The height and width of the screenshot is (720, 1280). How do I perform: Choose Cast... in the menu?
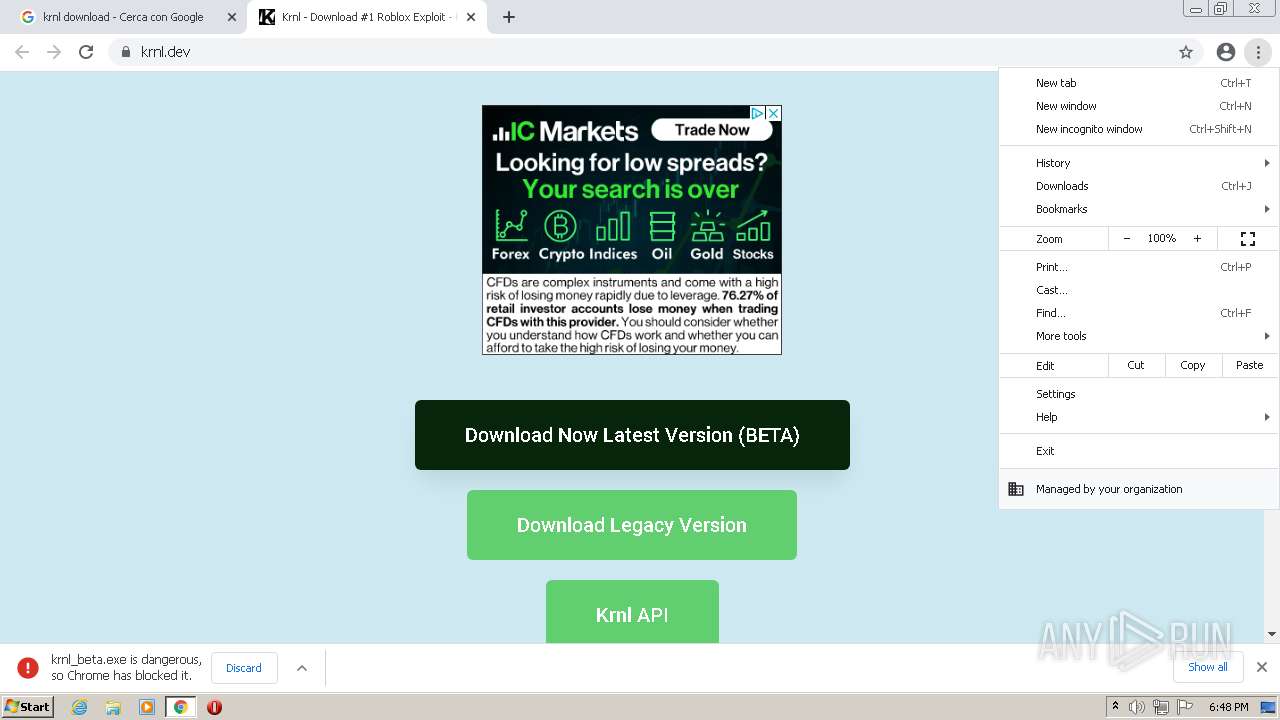coord(1139,290)
